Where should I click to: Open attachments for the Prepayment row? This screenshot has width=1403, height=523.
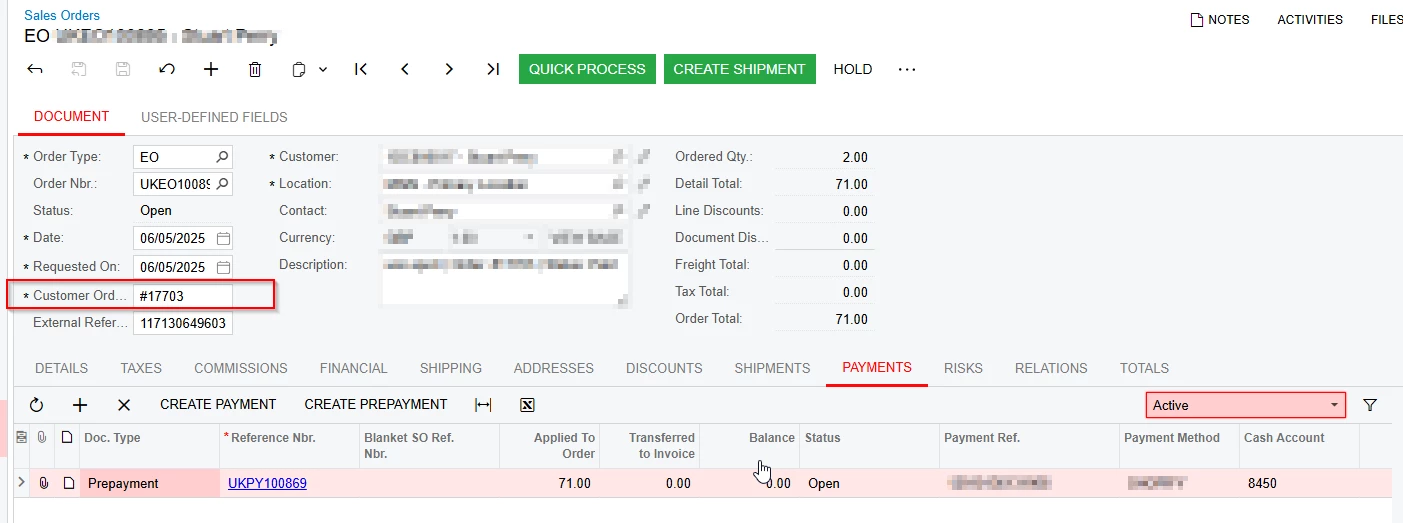[x=43, y=483]
